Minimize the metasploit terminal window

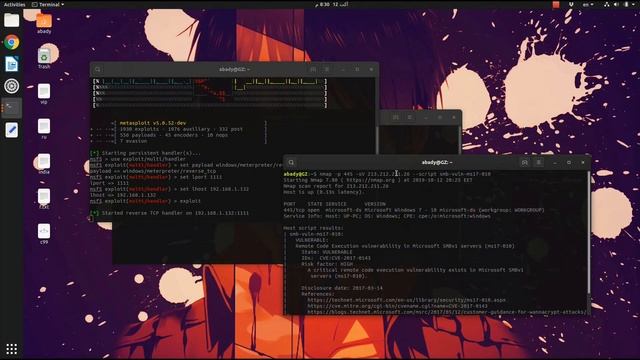(x=343, y=69)
